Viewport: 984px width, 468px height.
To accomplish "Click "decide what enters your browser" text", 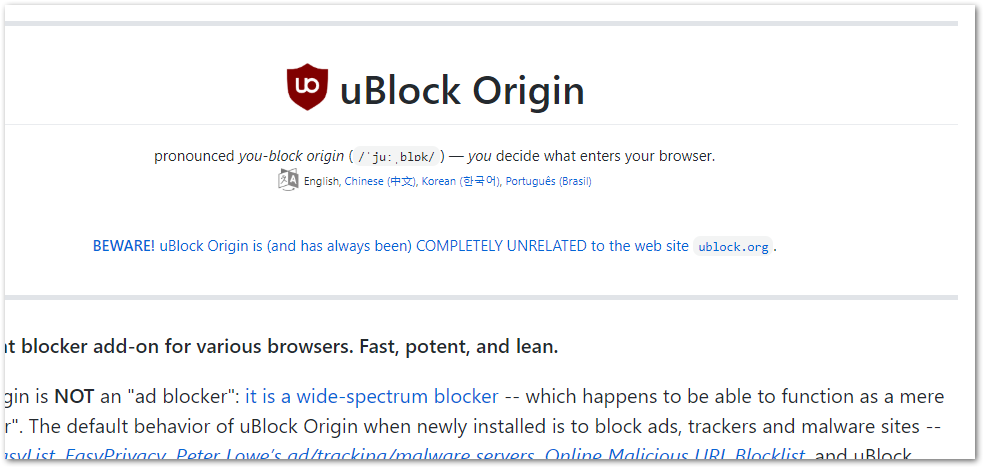I will pyautogui.click(x=605, y=156).
